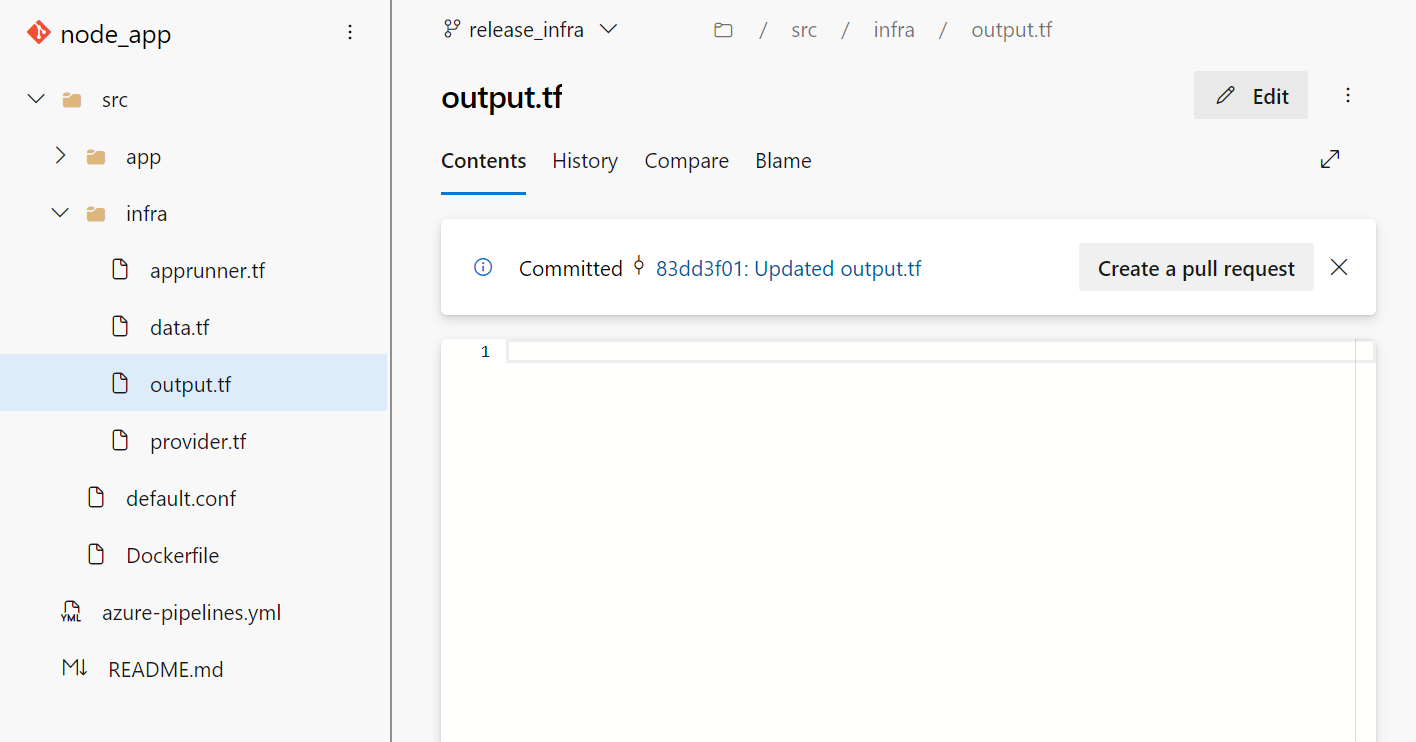
Task: Open more actions menu beside Edit
Action: click(x=1348, y=95)
